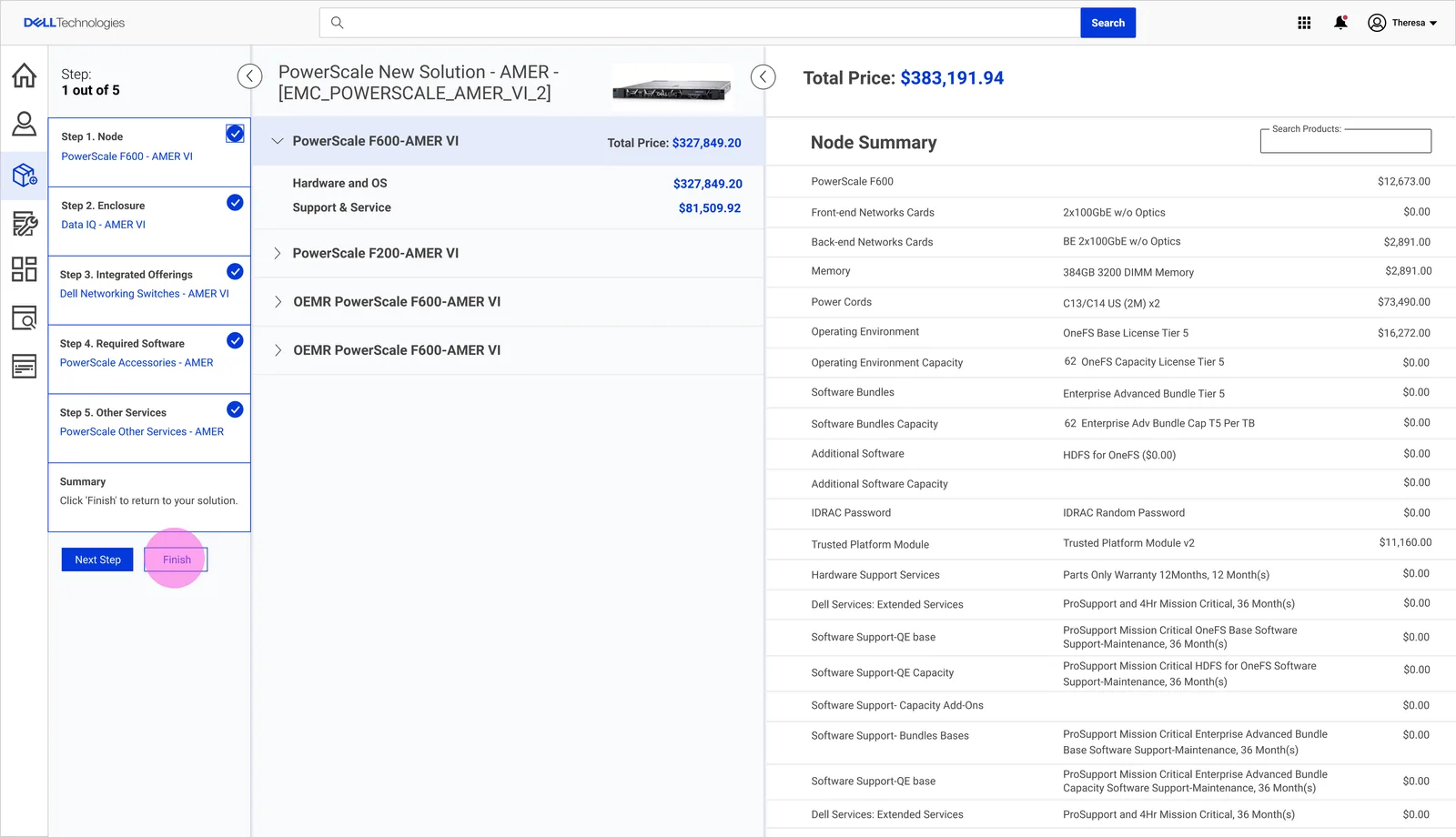The image size is (1456, 837).
Task: Focus the Search Products field
Action: pos(1345,141)
